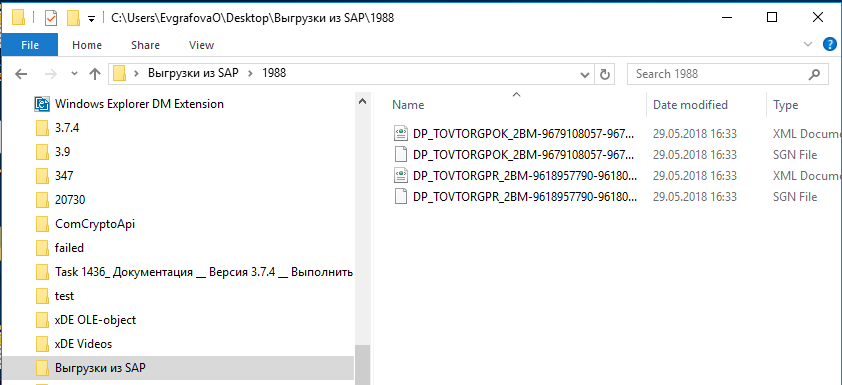
Task: Click blank file icon of DP_TOVTORGPOK SGN
Action: coord(401,155)
